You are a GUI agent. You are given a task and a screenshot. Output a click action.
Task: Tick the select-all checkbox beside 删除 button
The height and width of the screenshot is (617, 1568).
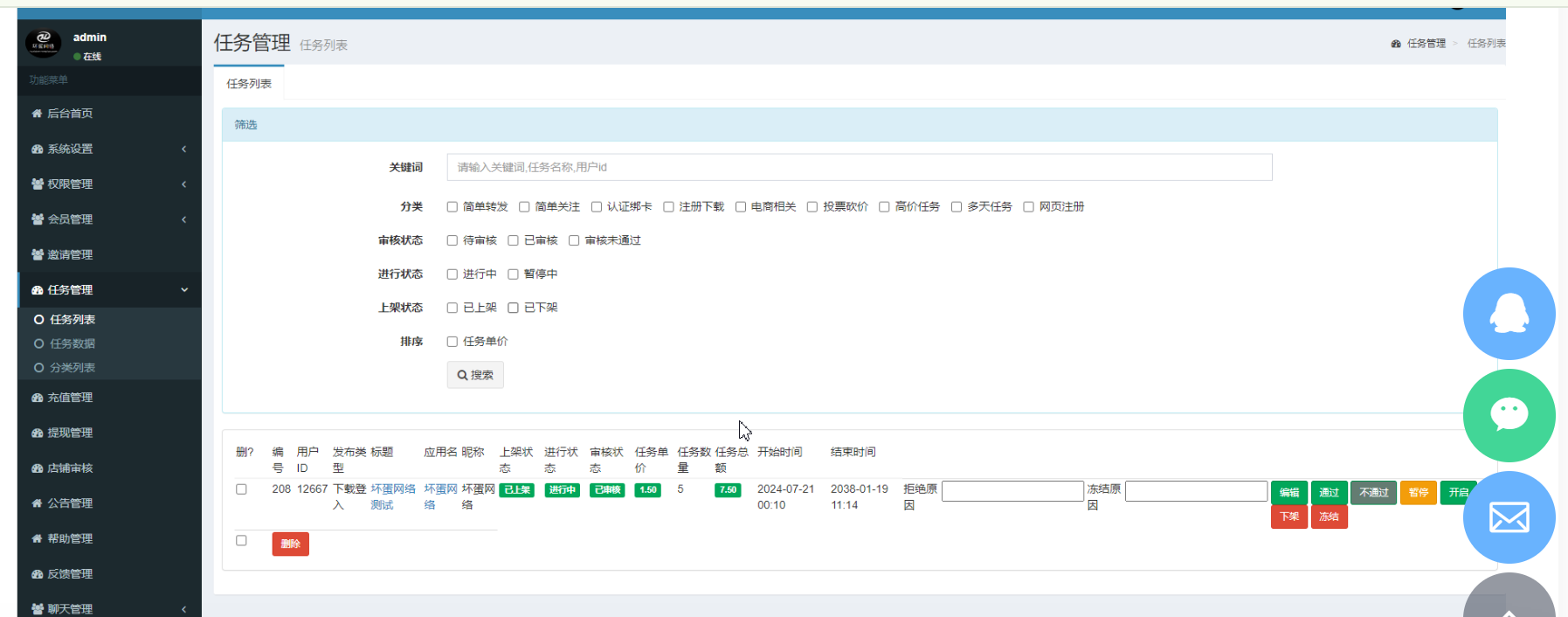pyautogui.click(x=241, y=540)
